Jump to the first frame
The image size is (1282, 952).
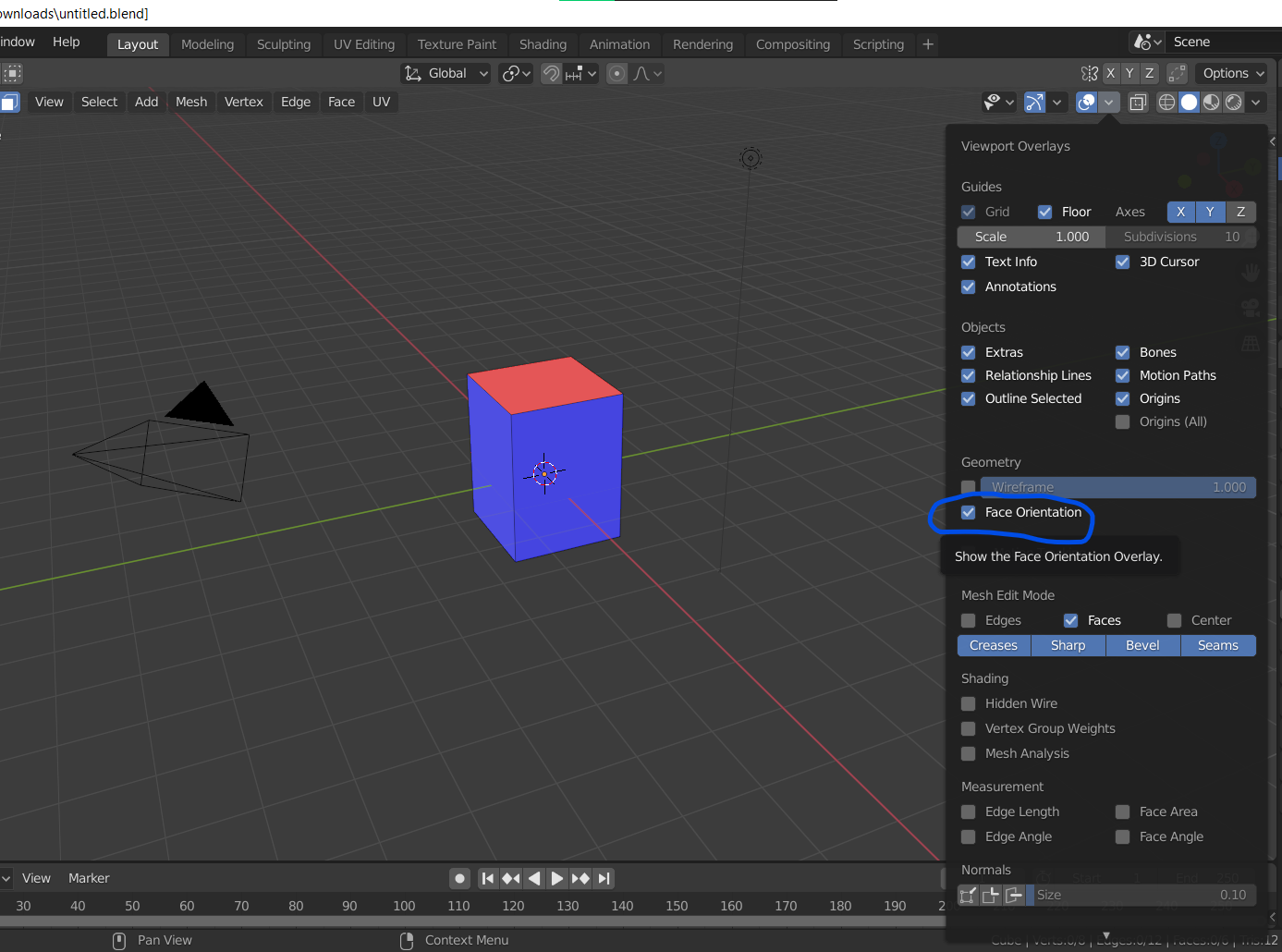pos(488,878)
